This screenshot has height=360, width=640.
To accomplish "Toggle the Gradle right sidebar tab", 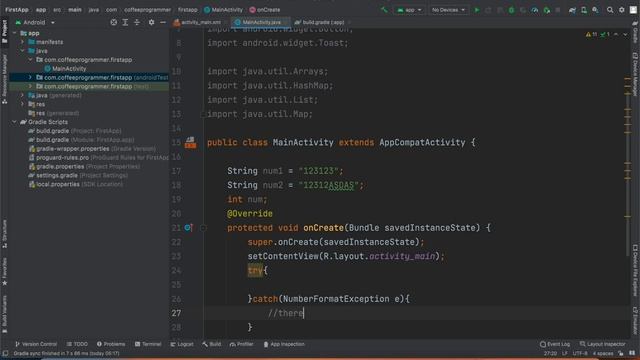I will pos(636,32).
